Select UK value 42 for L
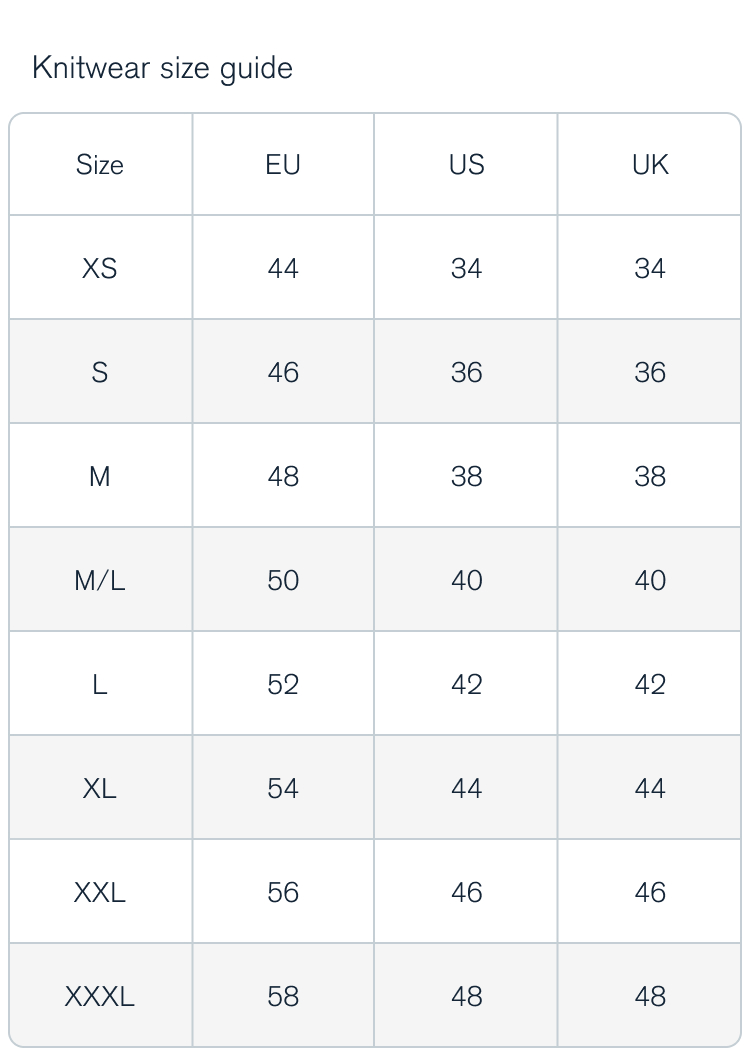Viewport: 750px width, 1056px height. point(650,685)
